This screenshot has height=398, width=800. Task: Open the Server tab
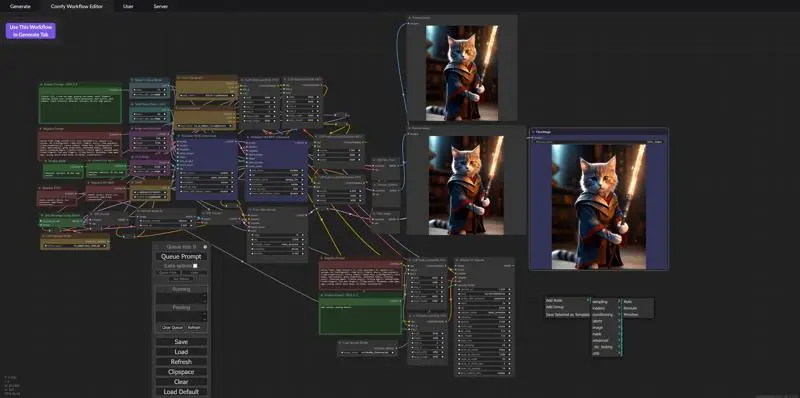[x=160, y=6]
